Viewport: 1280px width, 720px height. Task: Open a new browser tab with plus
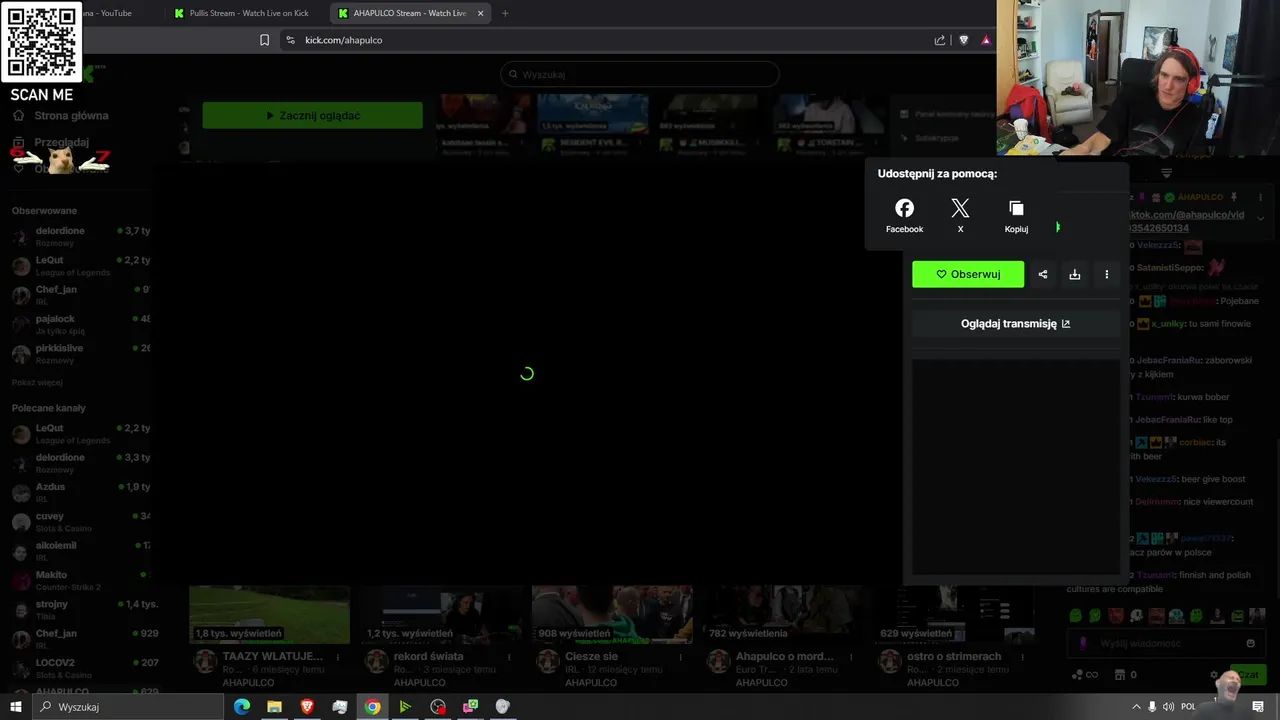click(x=505, y=13)
